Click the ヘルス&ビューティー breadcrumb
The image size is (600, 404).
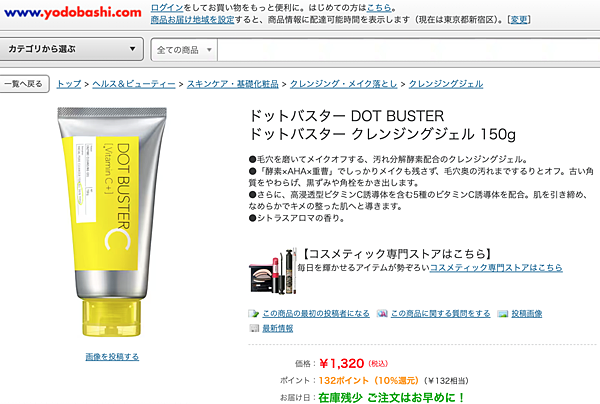134,84
